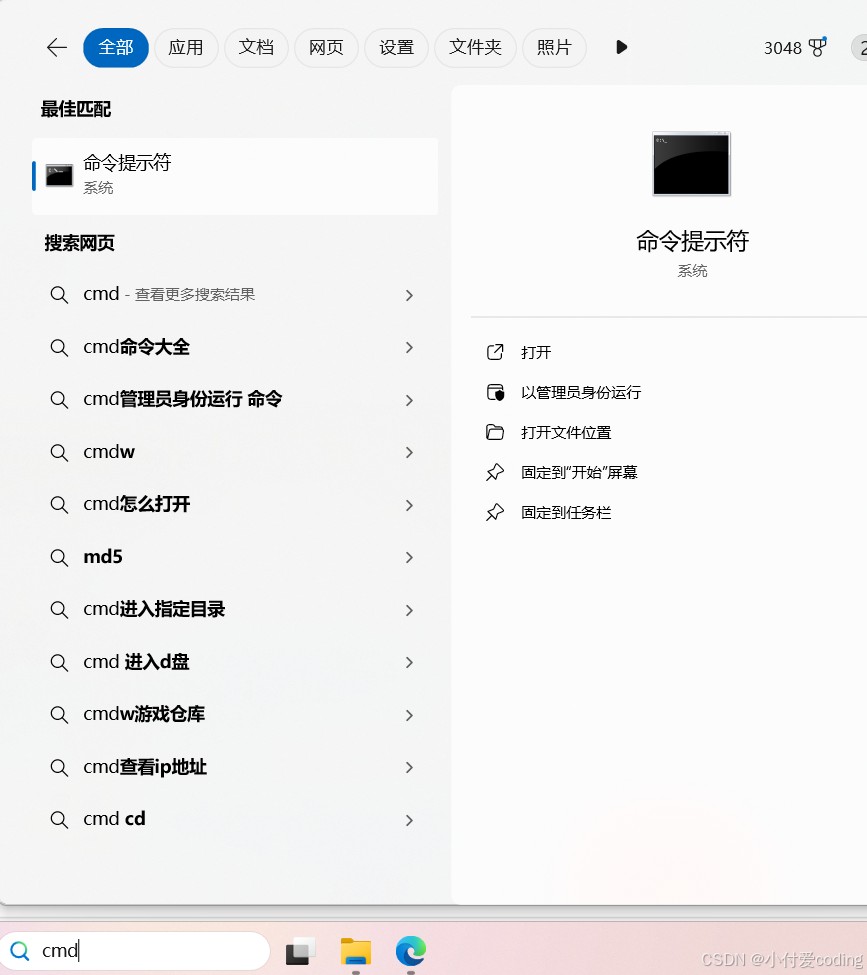Expand chevron next to cmd命令大全

(409, 348)
